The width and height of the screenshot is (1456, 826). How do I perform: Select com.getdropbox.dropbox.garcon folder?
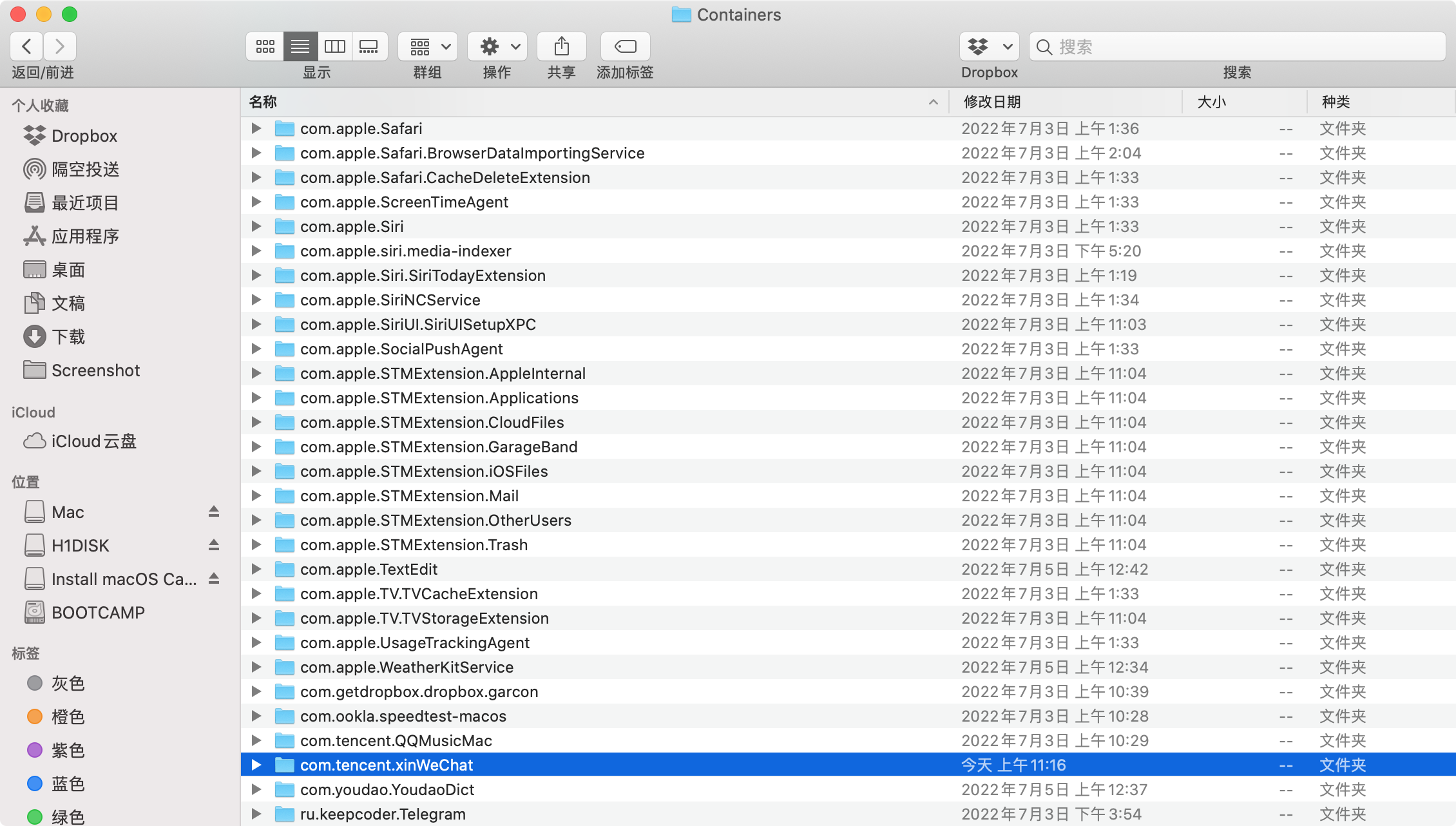[x=848, y=691]
